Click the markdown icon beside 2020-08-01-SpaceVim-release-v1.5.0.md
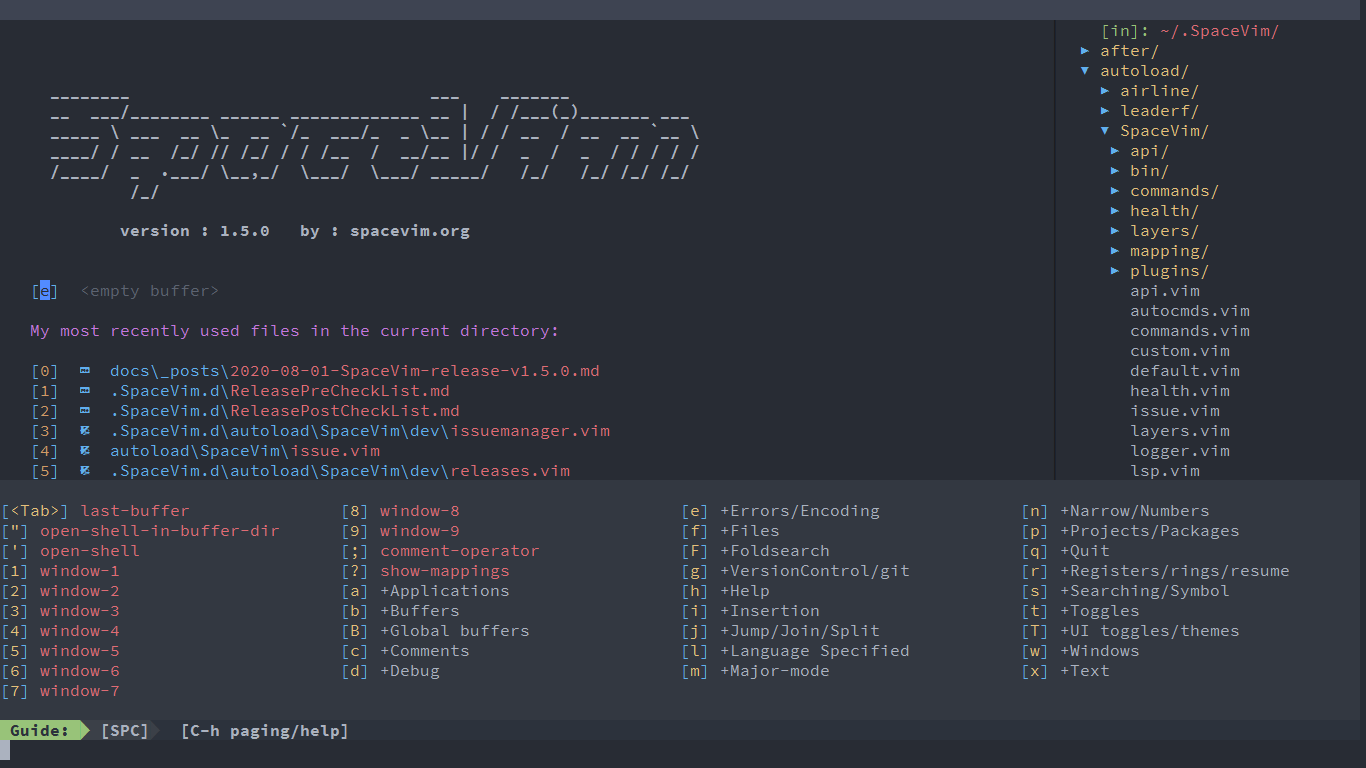 85,370
